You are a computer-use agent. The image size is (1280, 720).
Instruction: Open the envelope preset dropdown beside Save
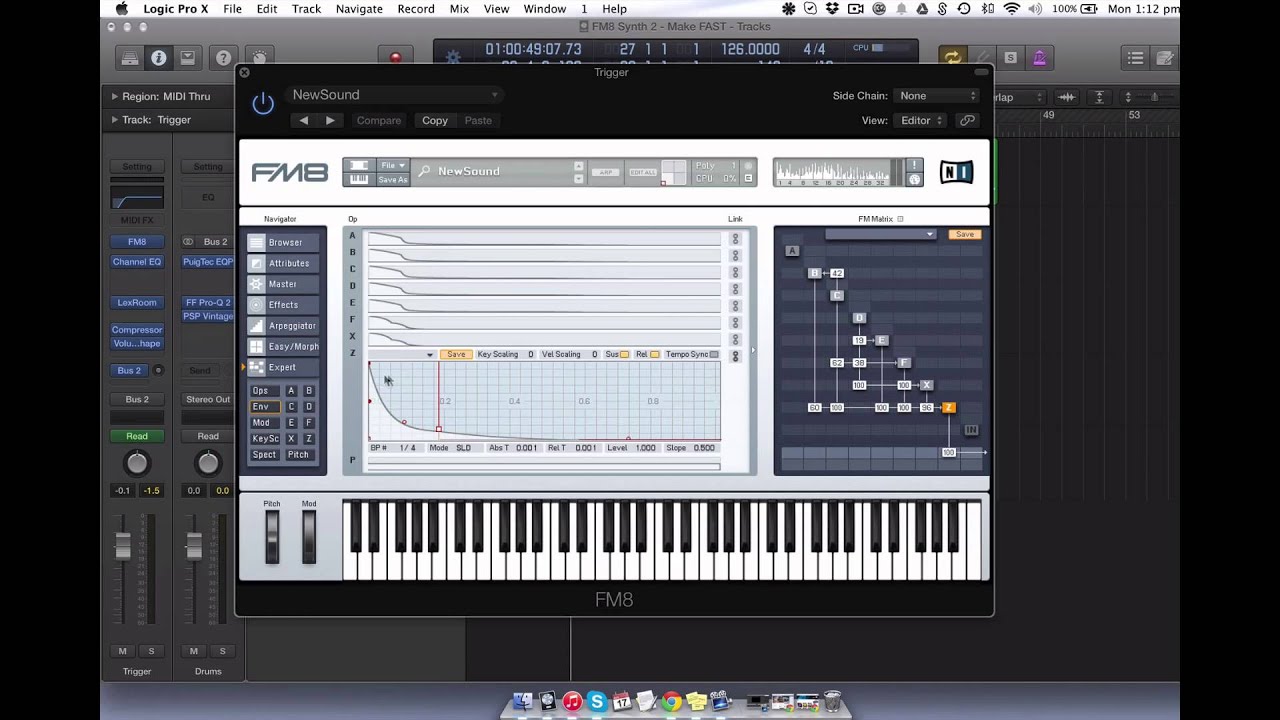tap(402, 355)
